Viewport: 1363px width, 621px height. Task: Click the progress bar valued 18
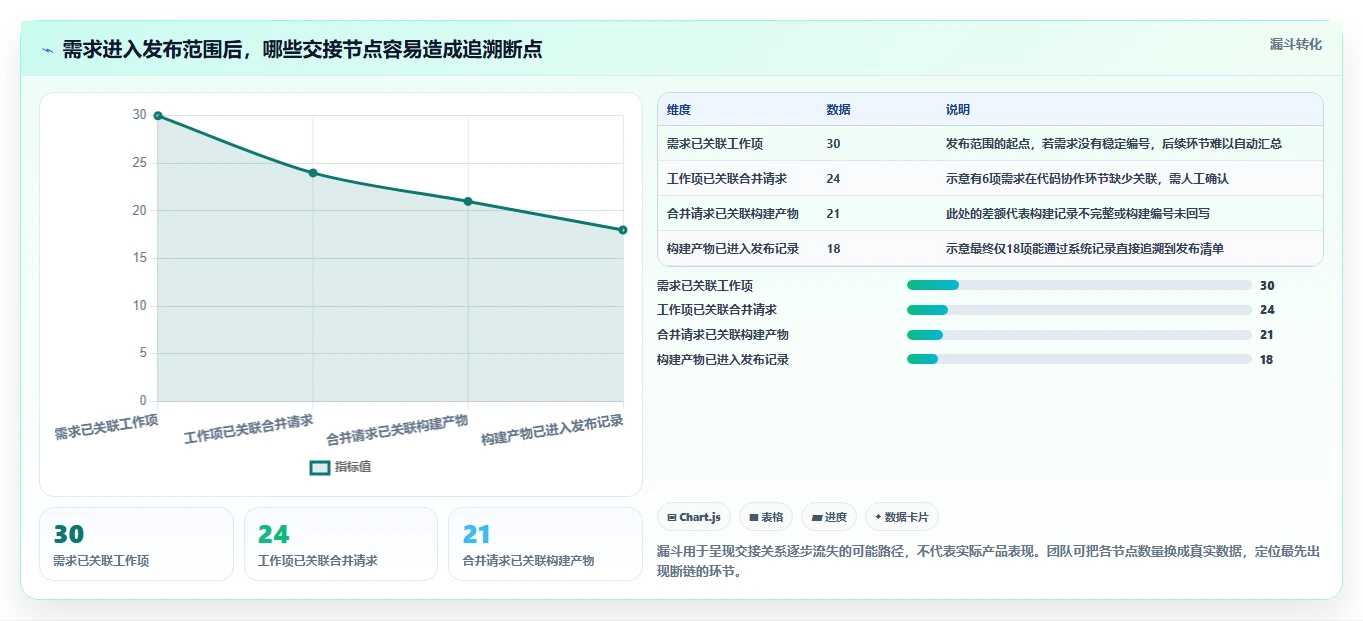(x=1079, y=359)
